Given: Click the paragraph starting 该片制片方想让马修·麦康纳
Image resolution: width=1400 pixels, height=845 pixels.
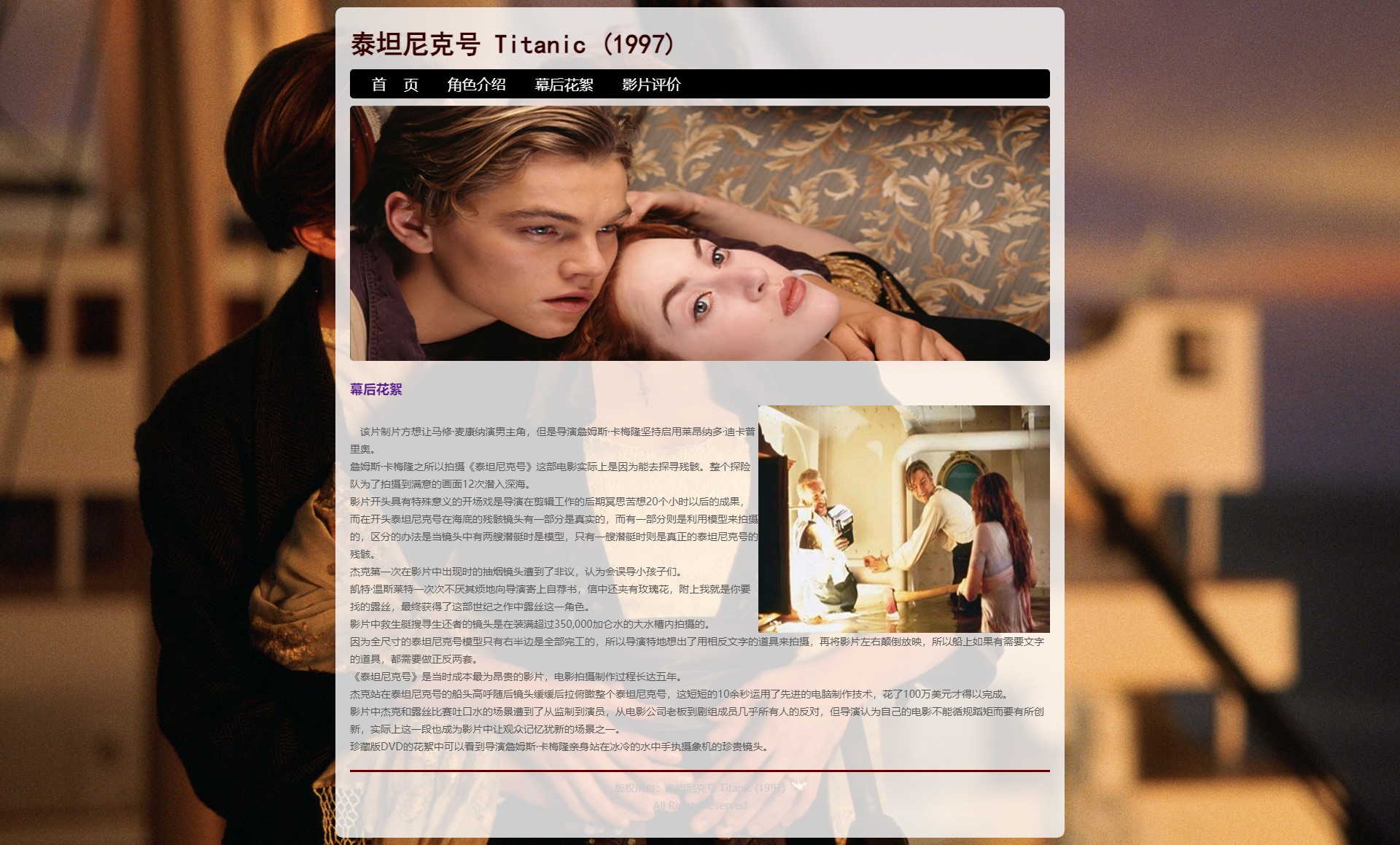Looking at the screenshot, I should click(x=553, y=440).
